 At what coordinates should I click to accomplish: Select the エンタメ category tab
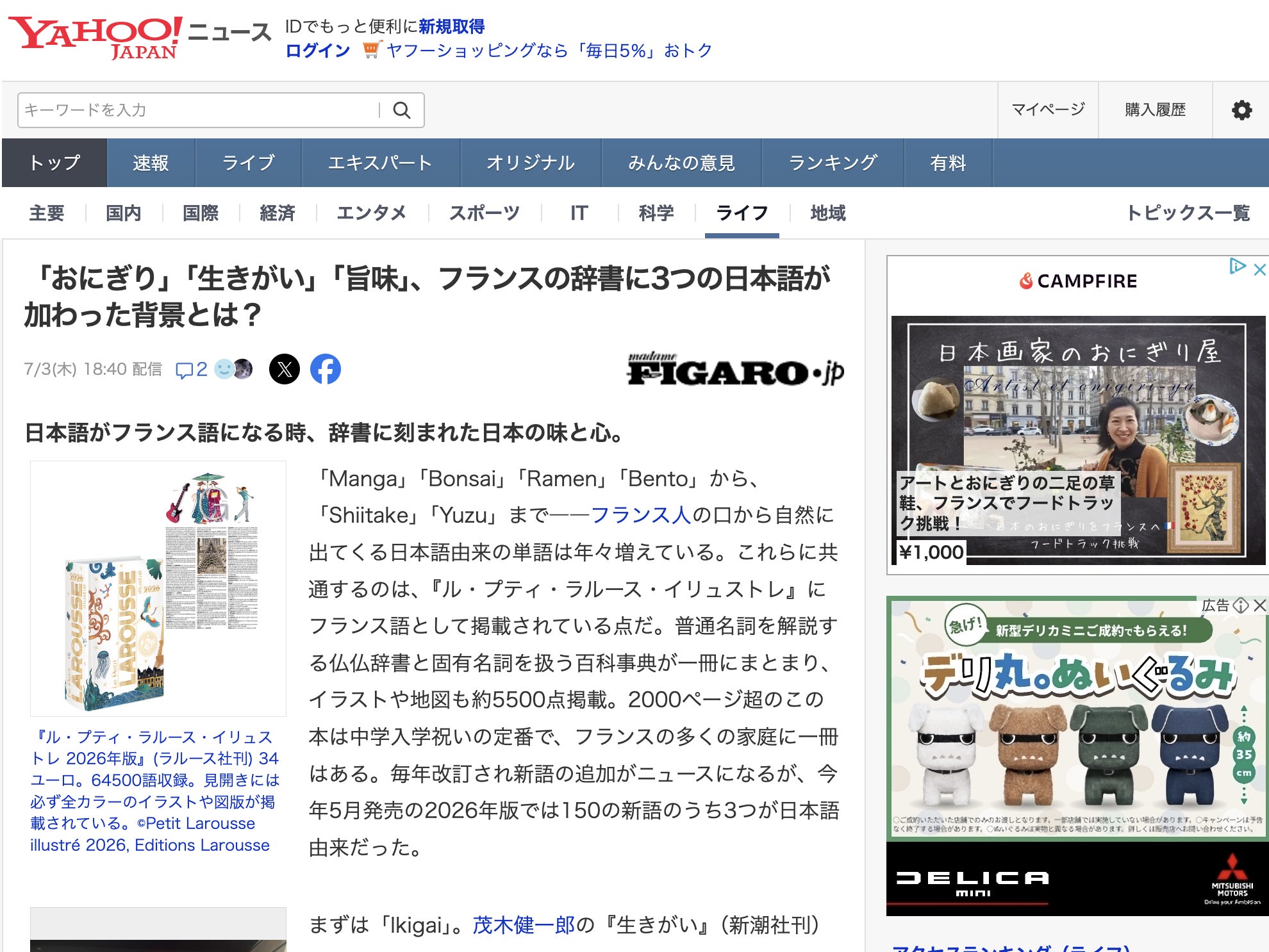pos(372,213)
